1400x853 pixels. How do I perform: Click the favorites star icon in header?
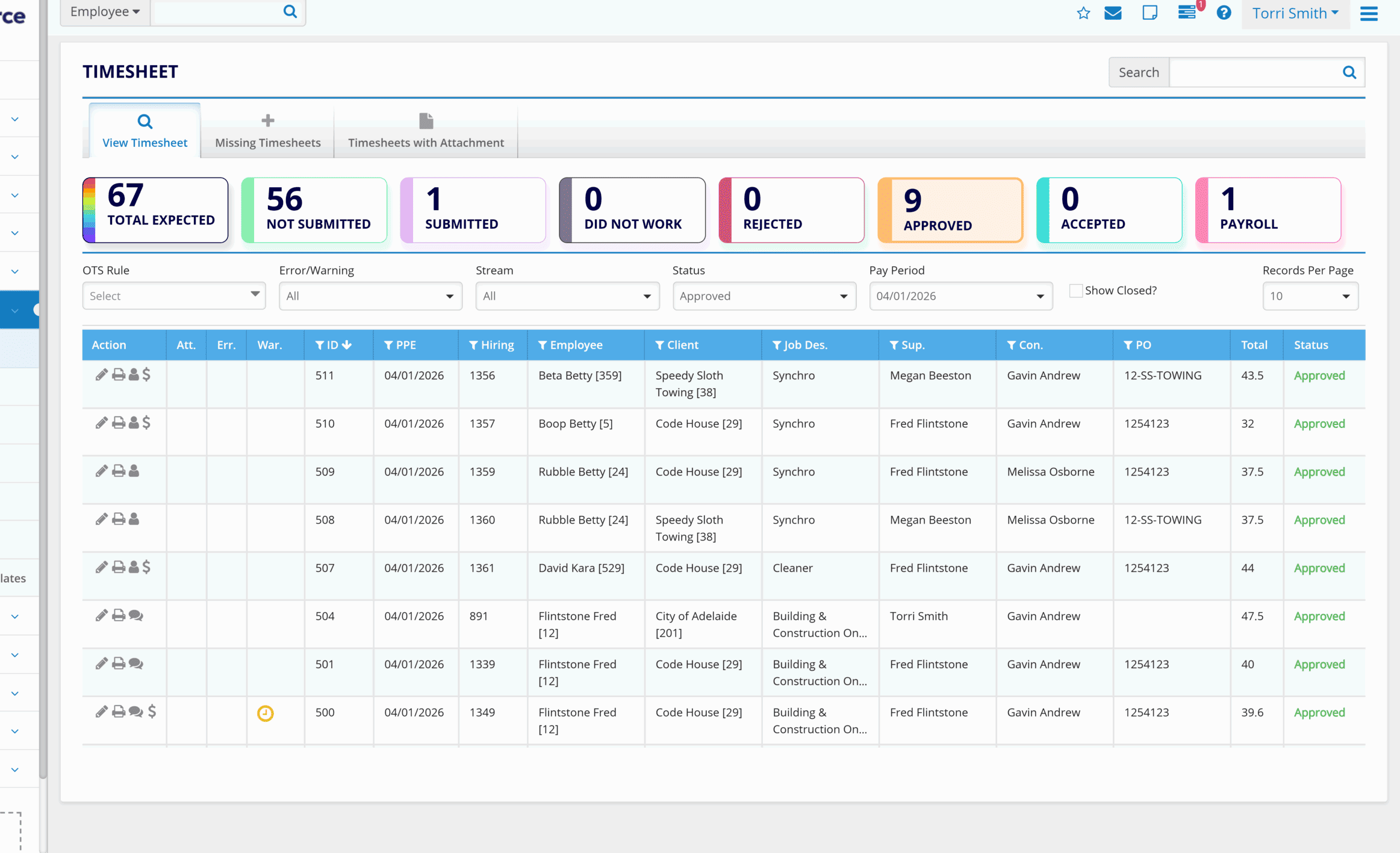coord(1083,13)
